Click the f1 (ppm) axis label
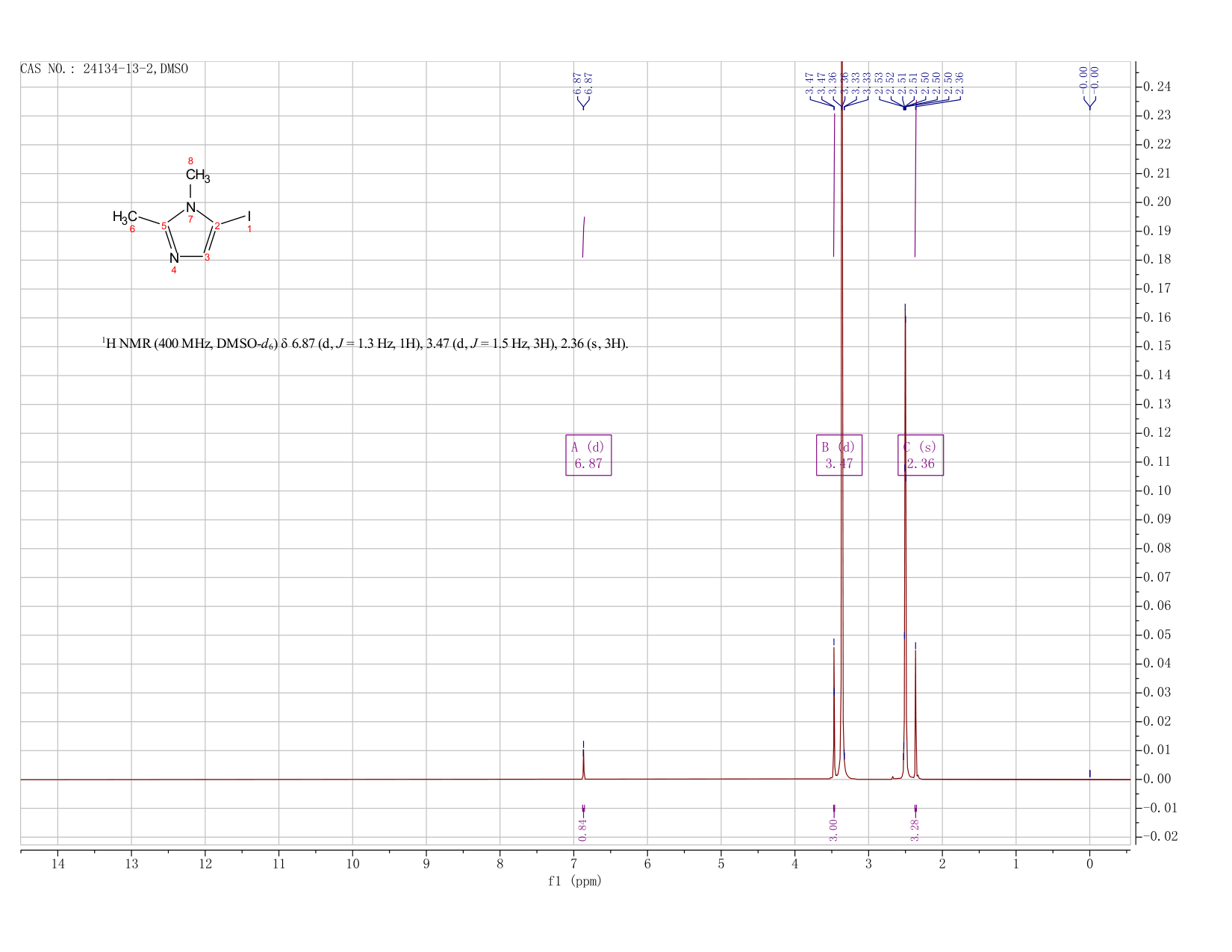The height and width of the screenshot is (952, 1232). pos(575,881)
